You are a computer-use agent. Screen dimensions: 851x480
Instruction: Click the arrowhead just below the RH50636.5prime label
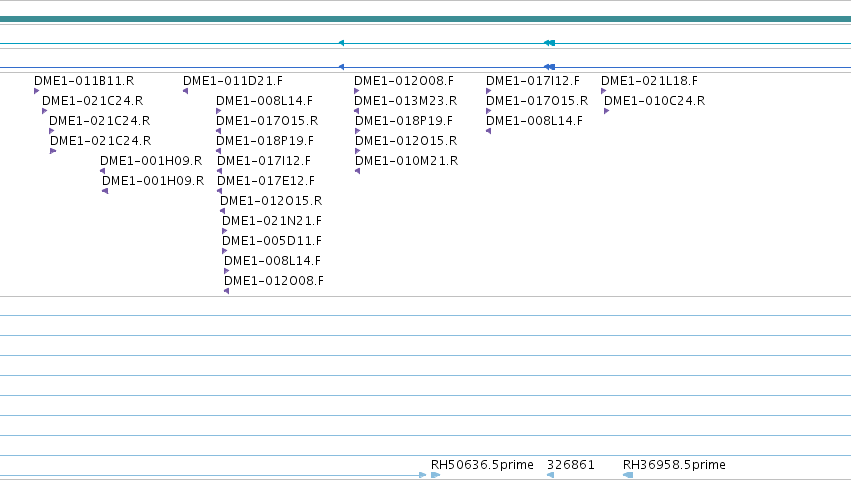435,475
